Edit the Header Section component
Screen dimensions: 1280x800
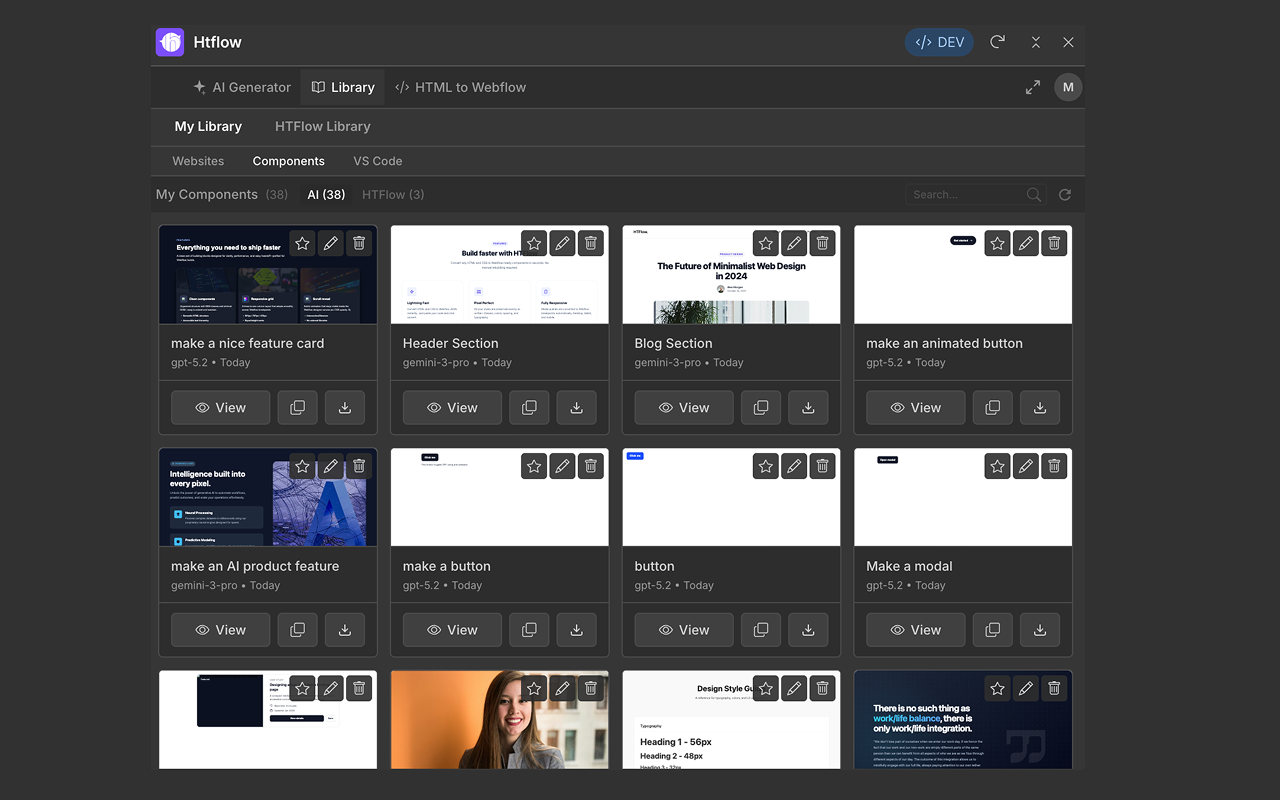(563, 243)
